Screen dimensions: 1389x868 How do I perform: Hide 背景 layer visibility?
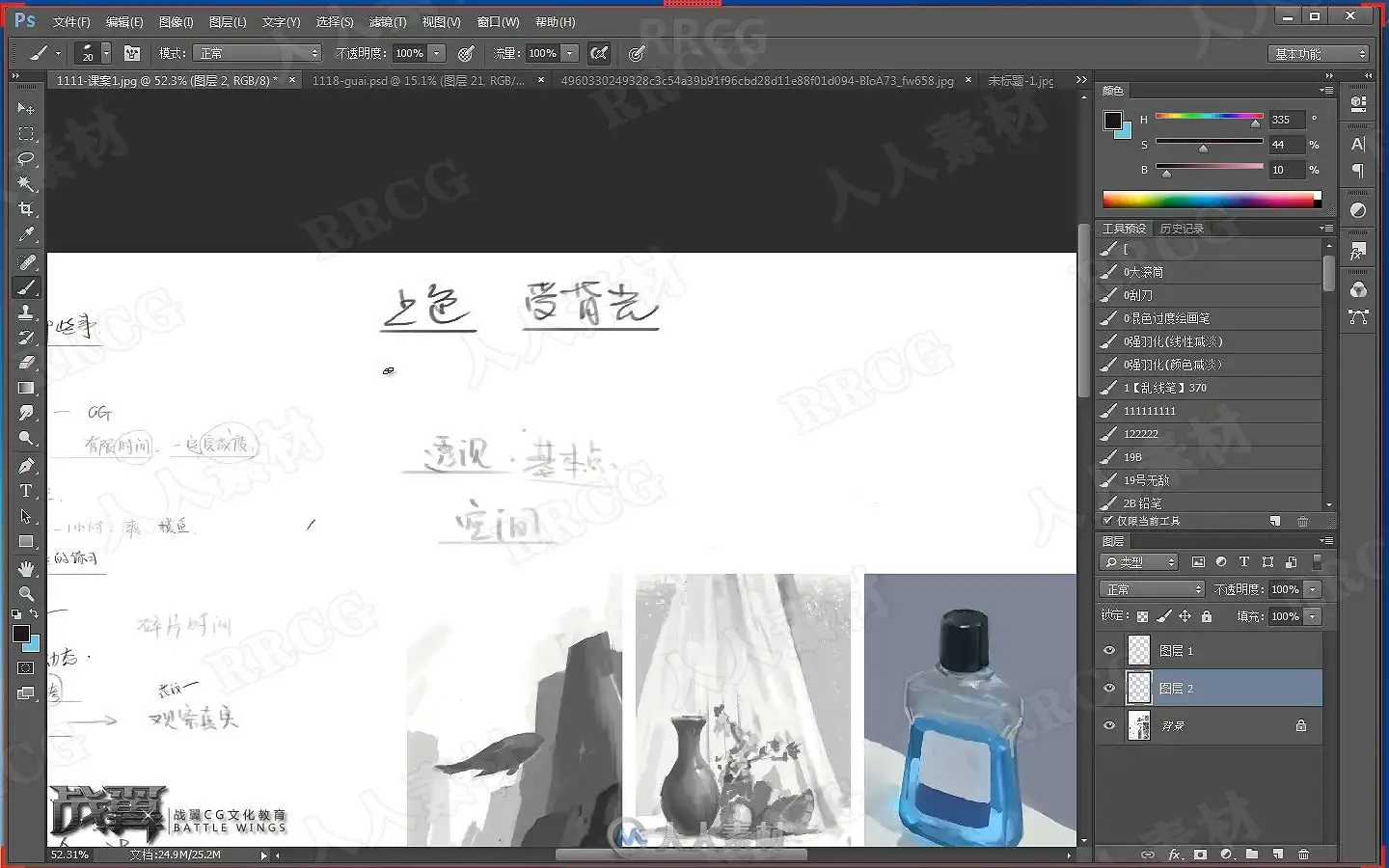click(x=1109, y=725)
